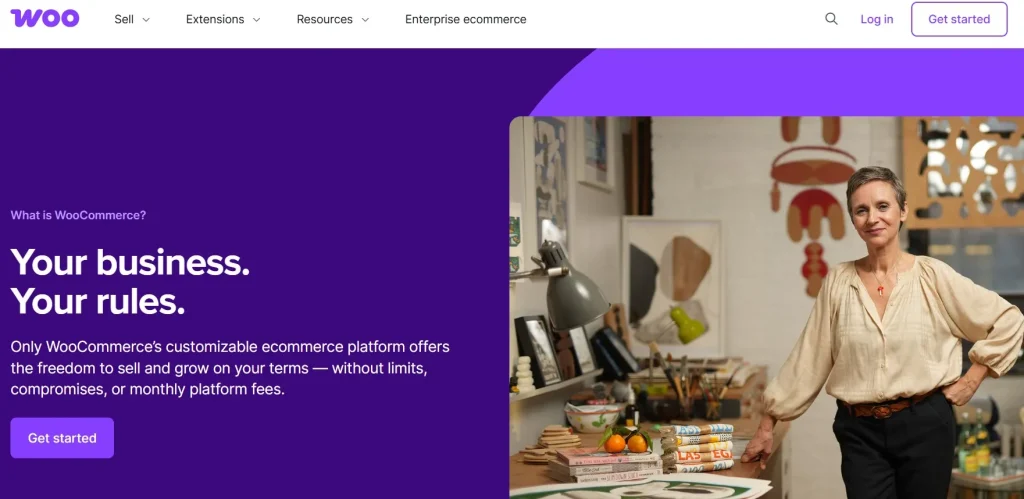Follow the What is WooCommerce? link
1024x499 pixels.
pyautogui.click(x=78, y=215)
